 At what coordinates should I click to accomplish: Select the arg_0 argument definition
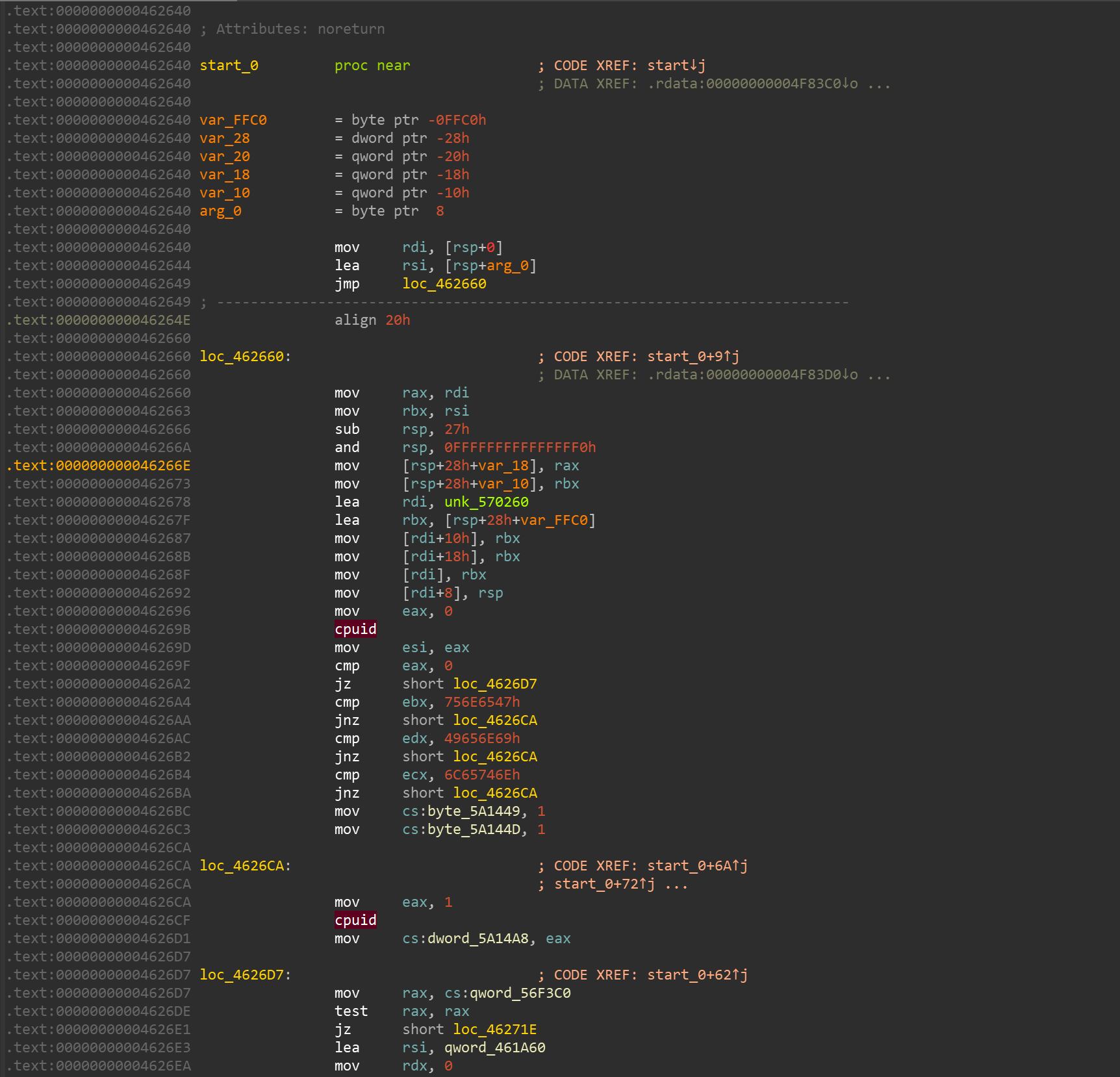click(220, 211)
